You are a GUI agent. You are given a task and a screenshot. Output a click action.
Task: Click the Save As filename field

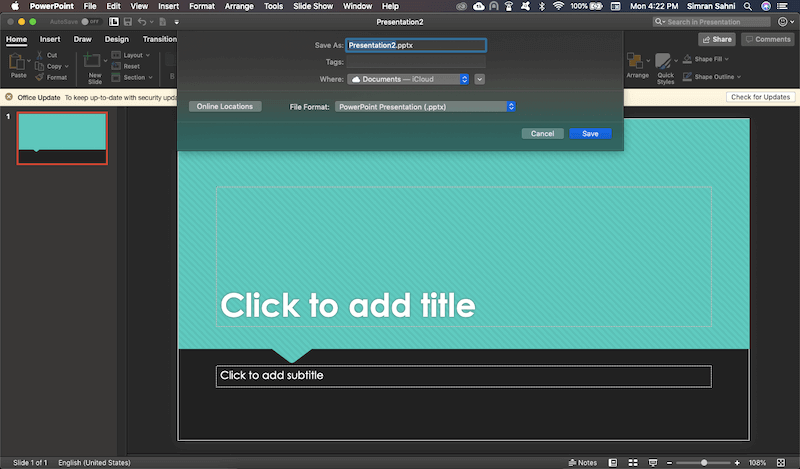pyautogui.click(x=416, y=45)
